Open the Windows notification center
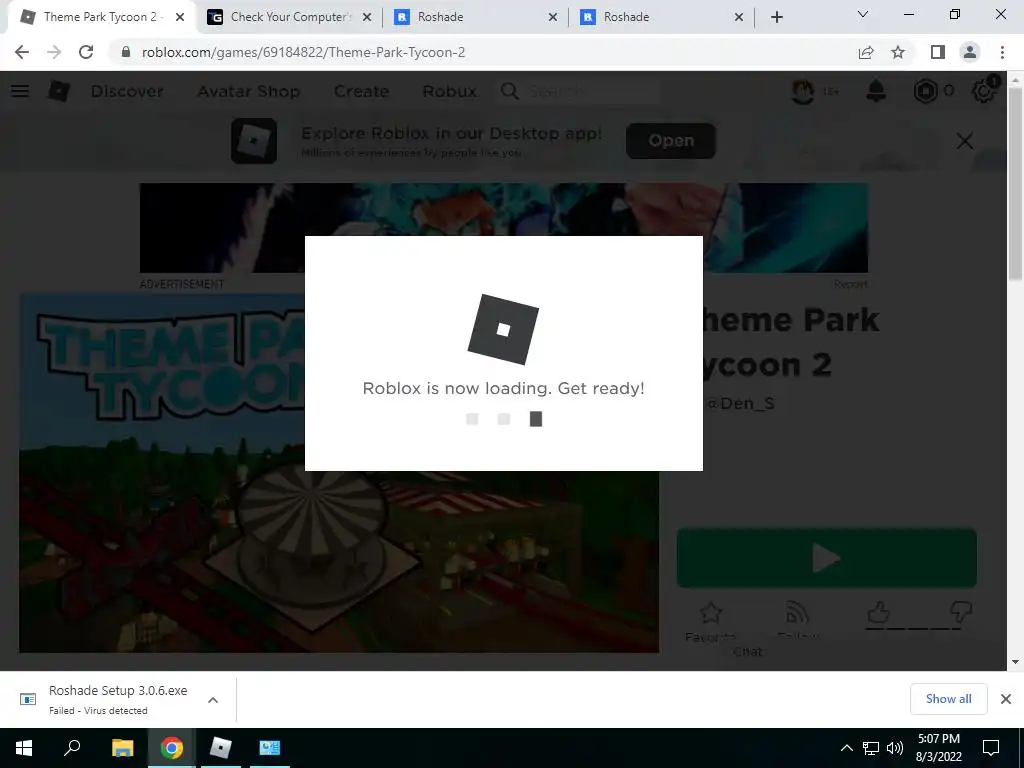The width and height of the screenshot is (1024, 768). point(991,748)
